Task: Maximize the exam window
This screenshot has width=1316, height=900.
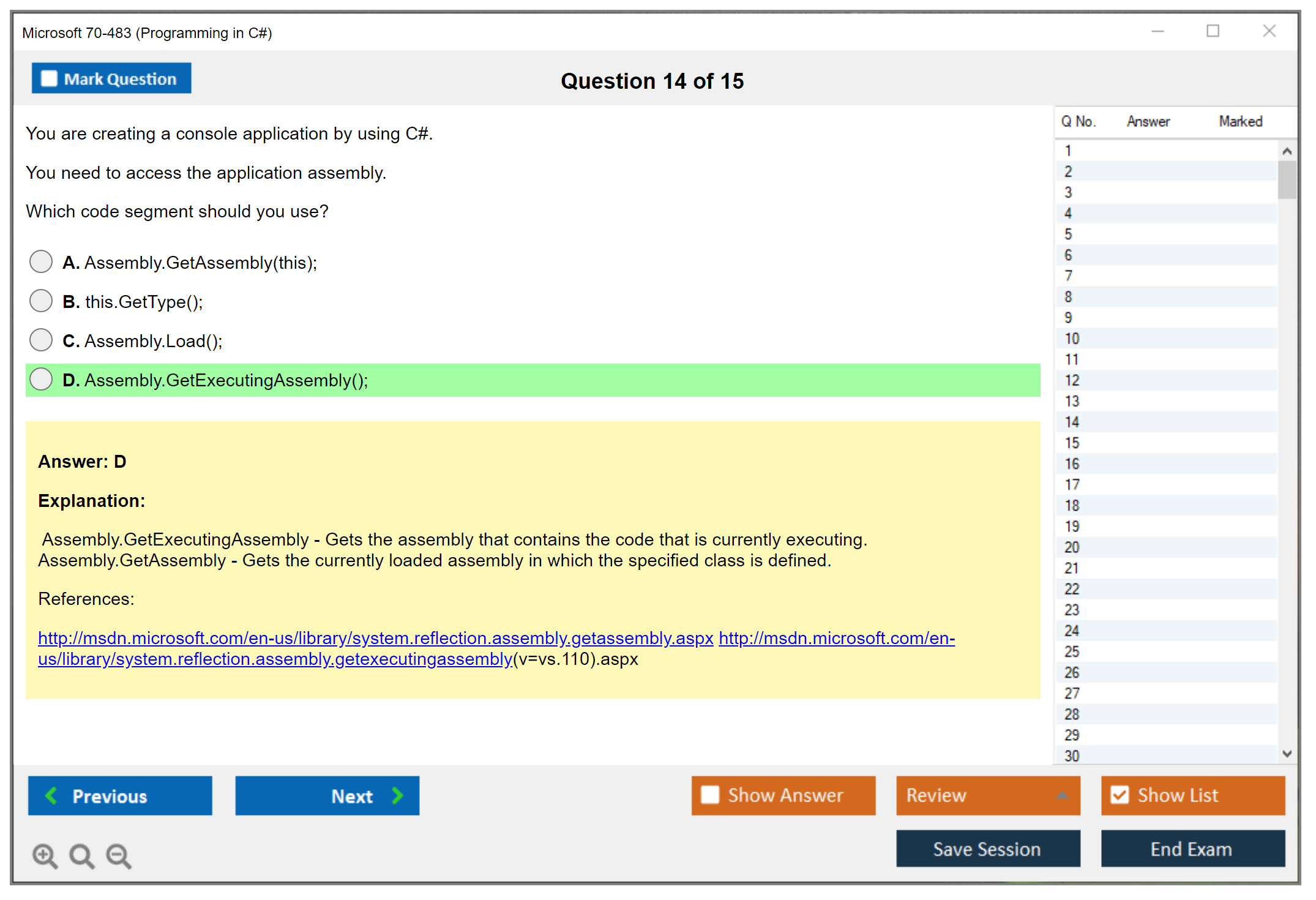Action: click(x=1213, y=31)
